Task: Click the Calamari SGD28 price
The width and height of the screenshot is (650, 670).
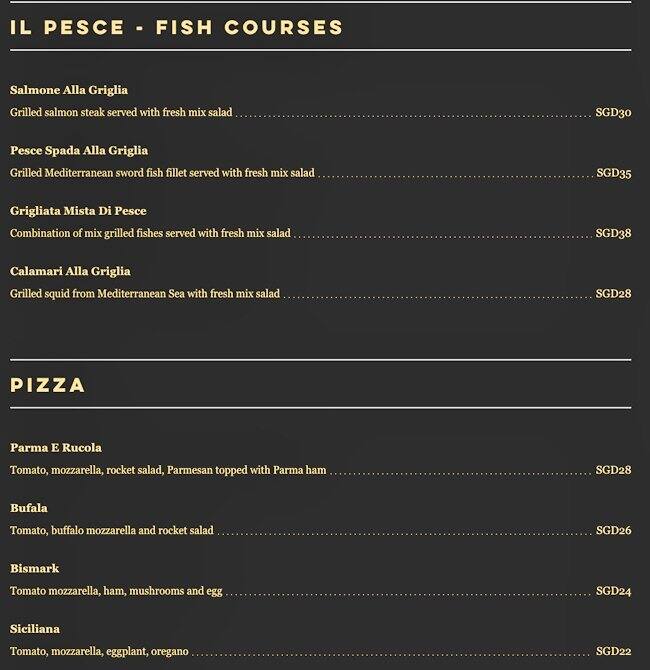Action: coord(613,294)
